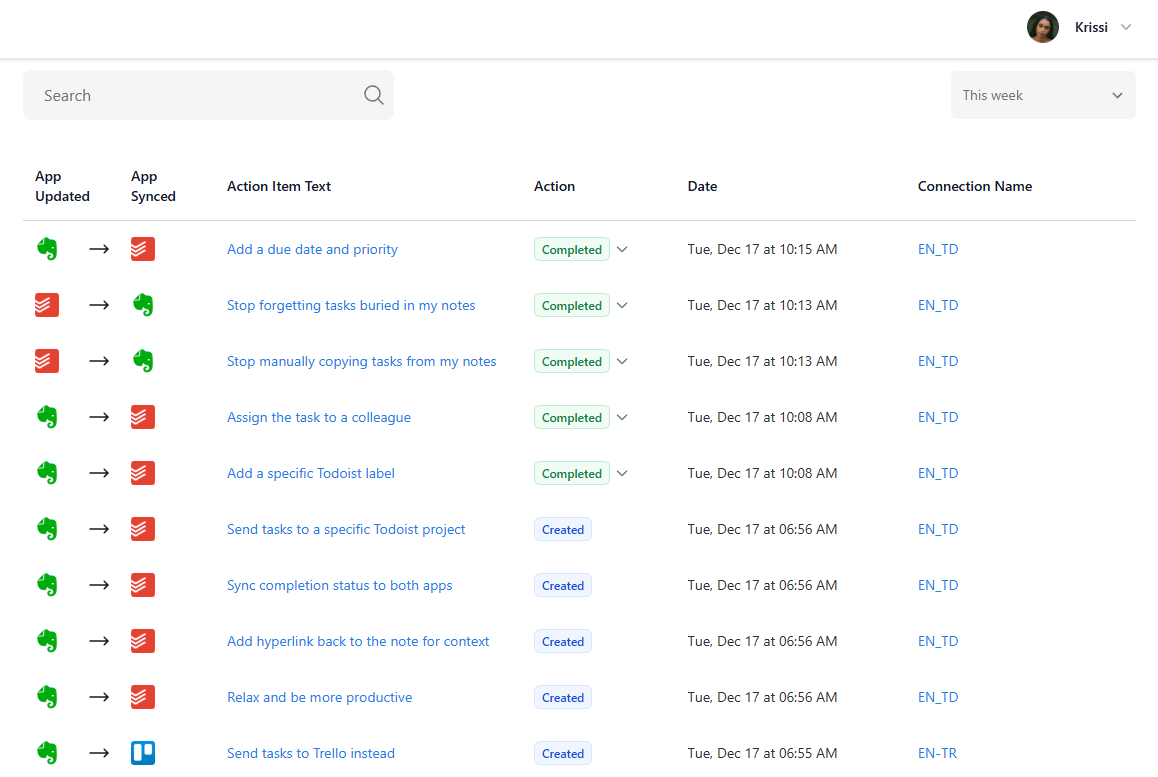Click Todoist icon in 'Assign the task' row
The image size is (1158, 777).
pyautogui.click(x=143, y=417)
